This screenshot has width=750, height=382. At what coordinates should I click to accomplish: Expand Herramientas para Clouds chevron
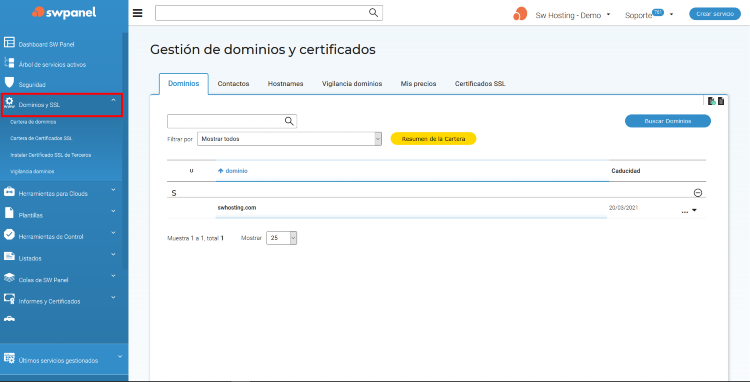113,189
